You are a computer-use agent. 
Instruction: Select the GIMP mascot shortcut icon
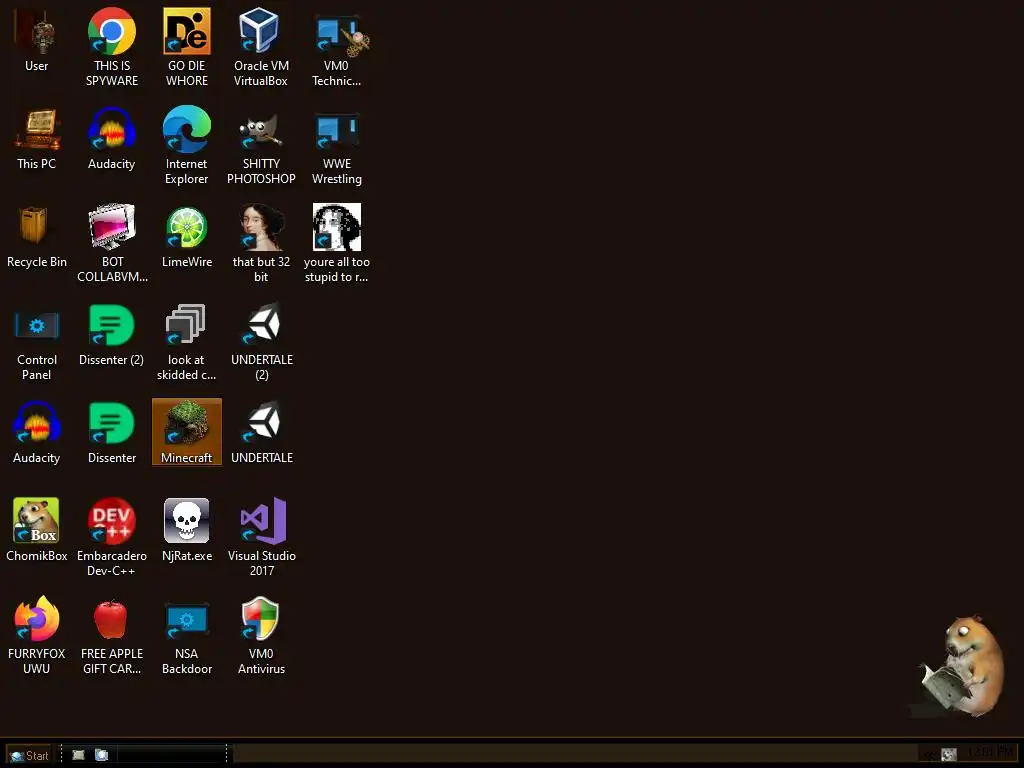pyautogui.click(x=261, y=129)
